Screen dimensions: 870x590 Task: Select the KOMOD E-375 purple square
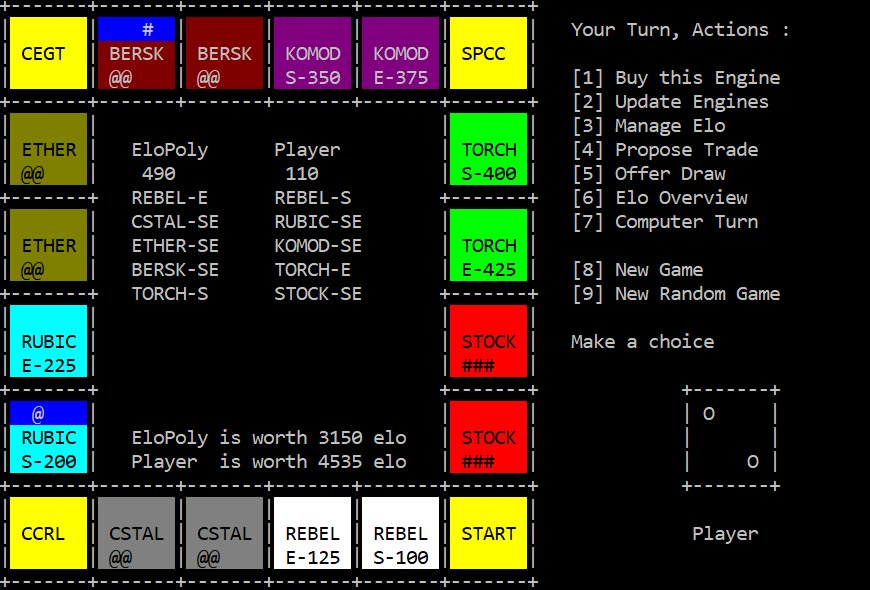(x=401, y=53)
